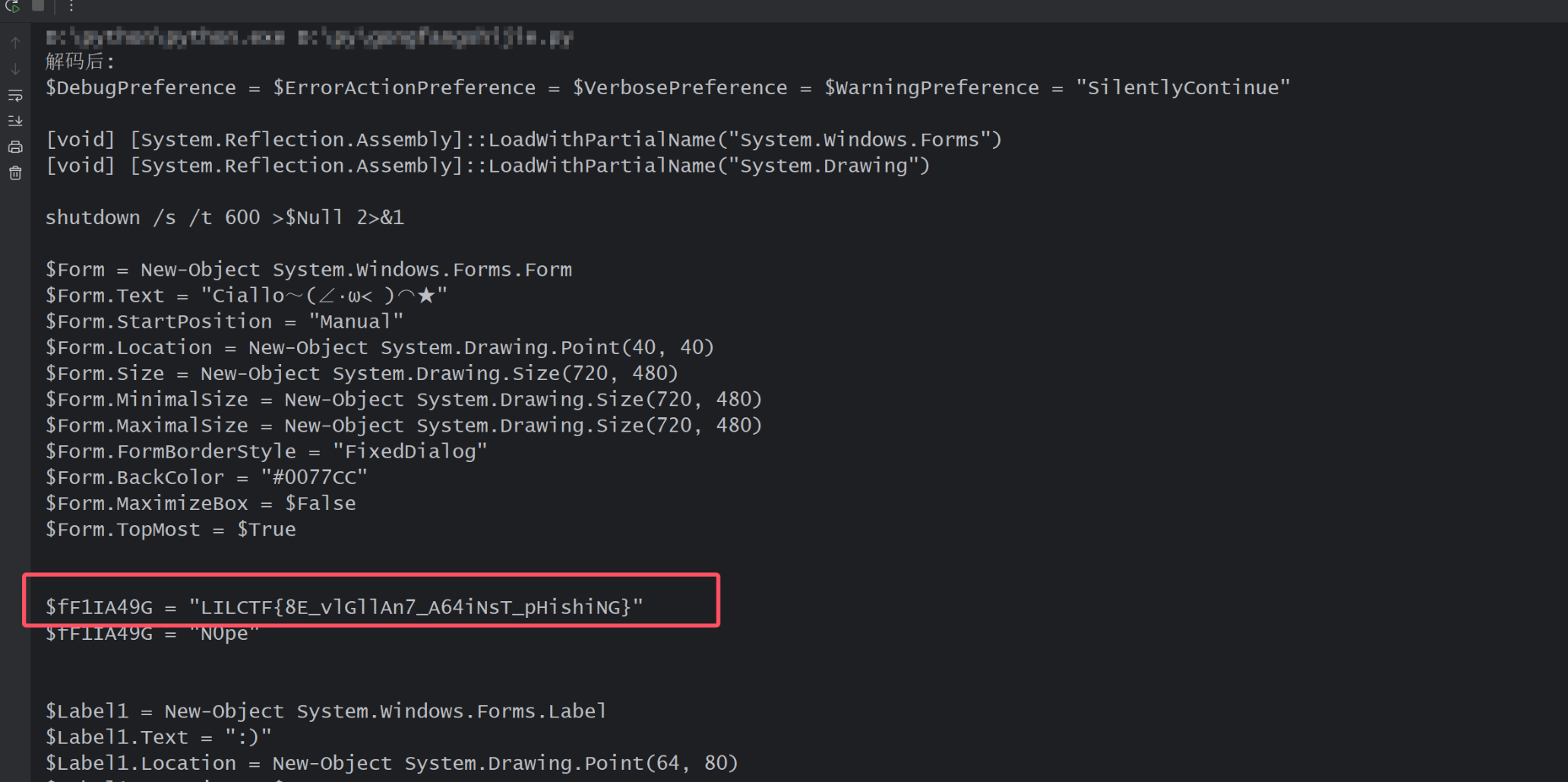1568x782 pixels.
Task: Select the scroll-to-end console icon
Action: click(14, 120)
